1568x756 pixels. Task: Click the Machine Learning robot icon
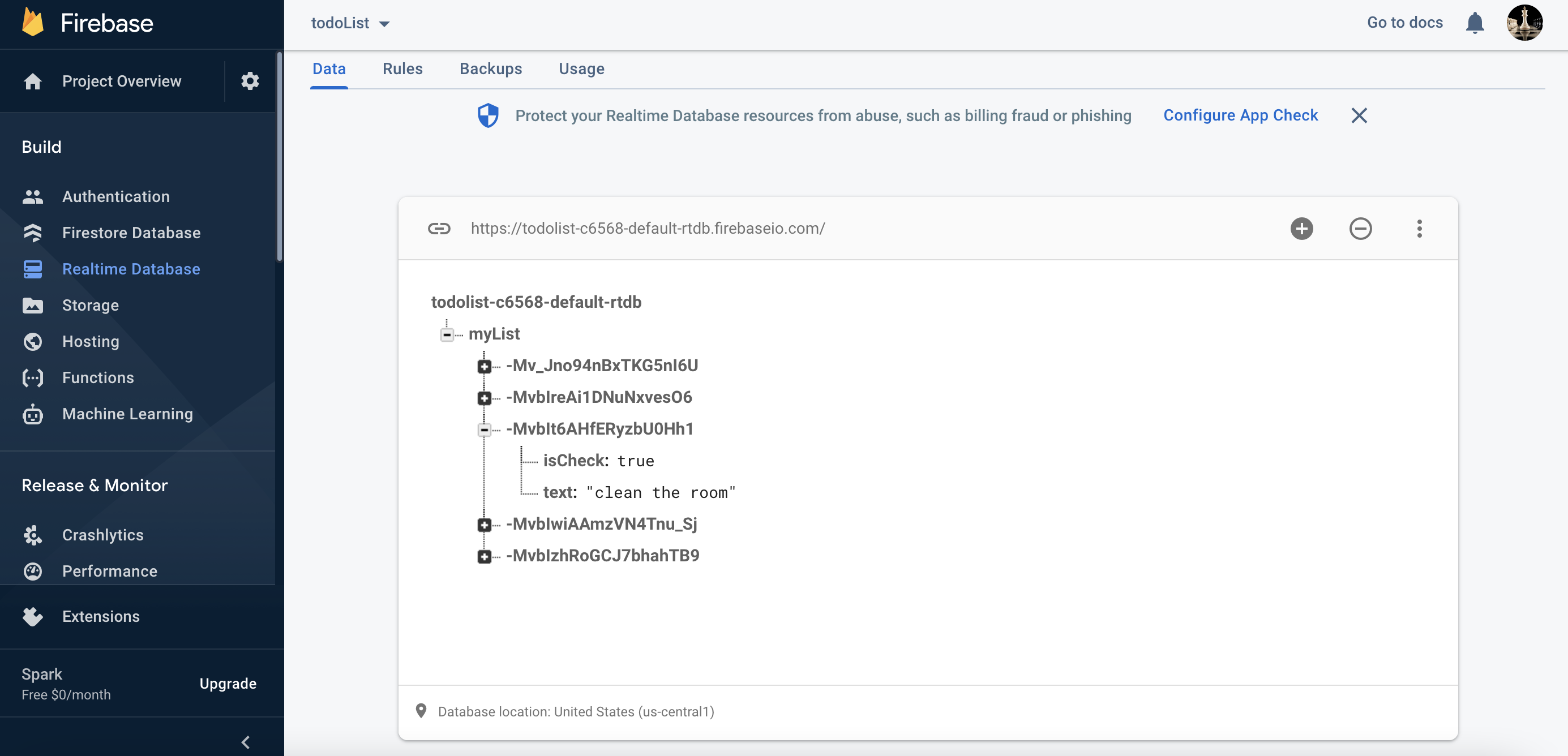coord(33,414)
